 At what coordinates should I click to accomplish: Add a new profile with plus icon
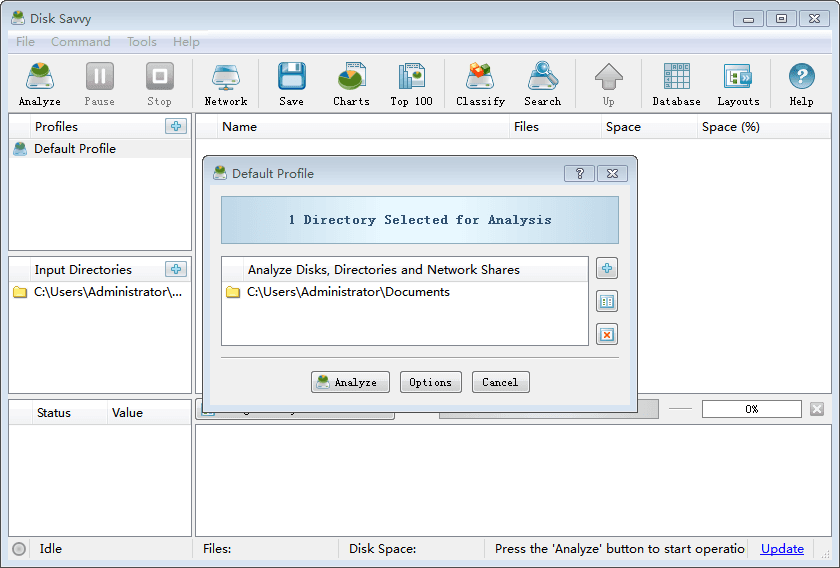[x=176, y=126]
